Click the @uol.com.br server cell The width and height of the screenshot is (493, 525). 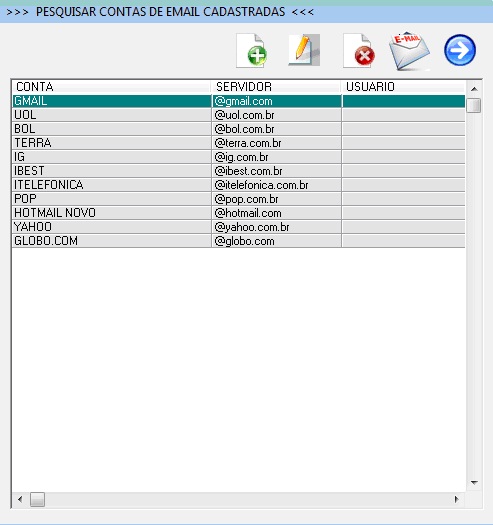(x=277, y=115)
